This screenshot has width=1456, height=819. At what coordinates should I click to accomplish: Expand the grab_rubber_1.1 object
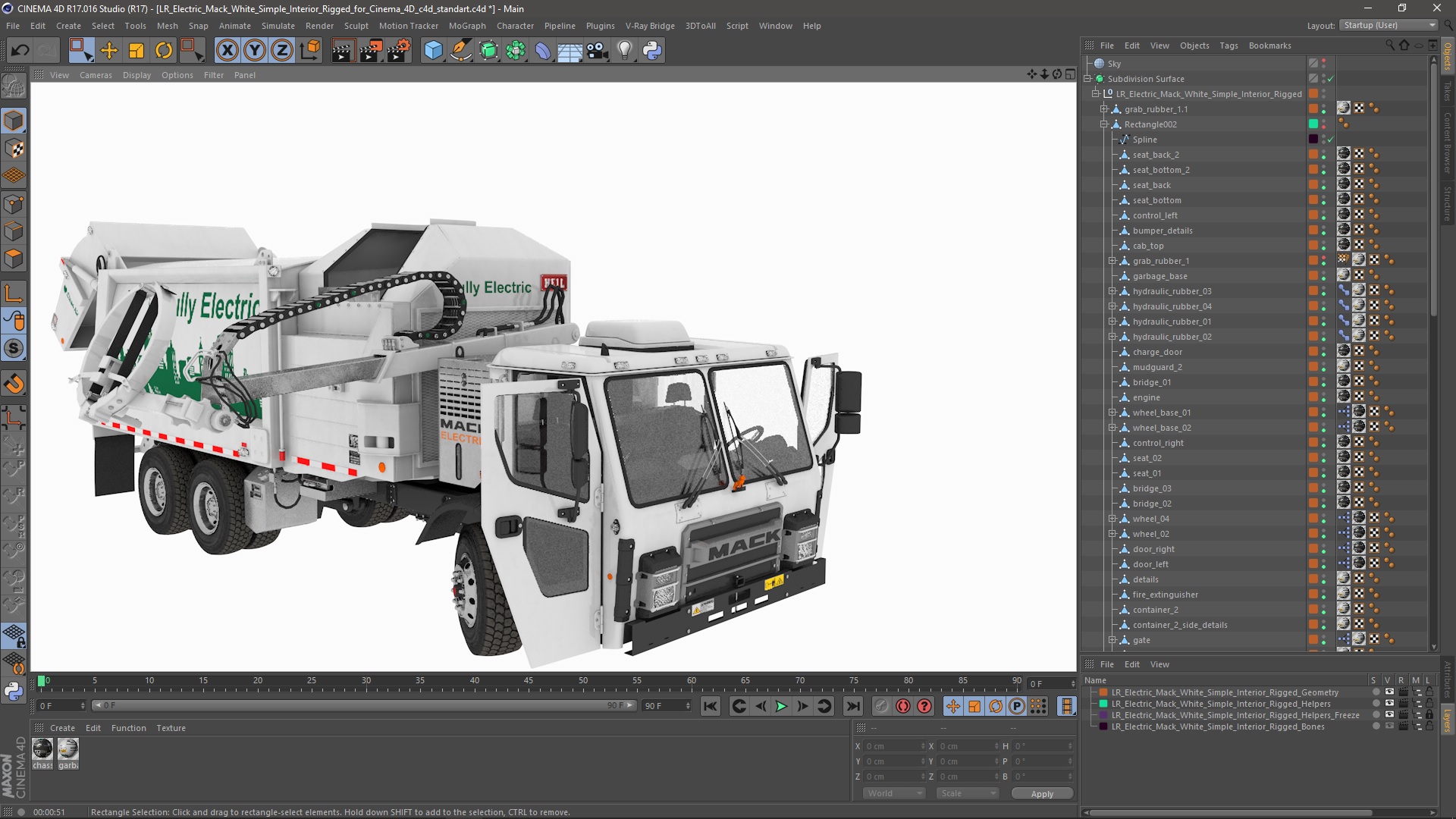(x=1104, y=109)
